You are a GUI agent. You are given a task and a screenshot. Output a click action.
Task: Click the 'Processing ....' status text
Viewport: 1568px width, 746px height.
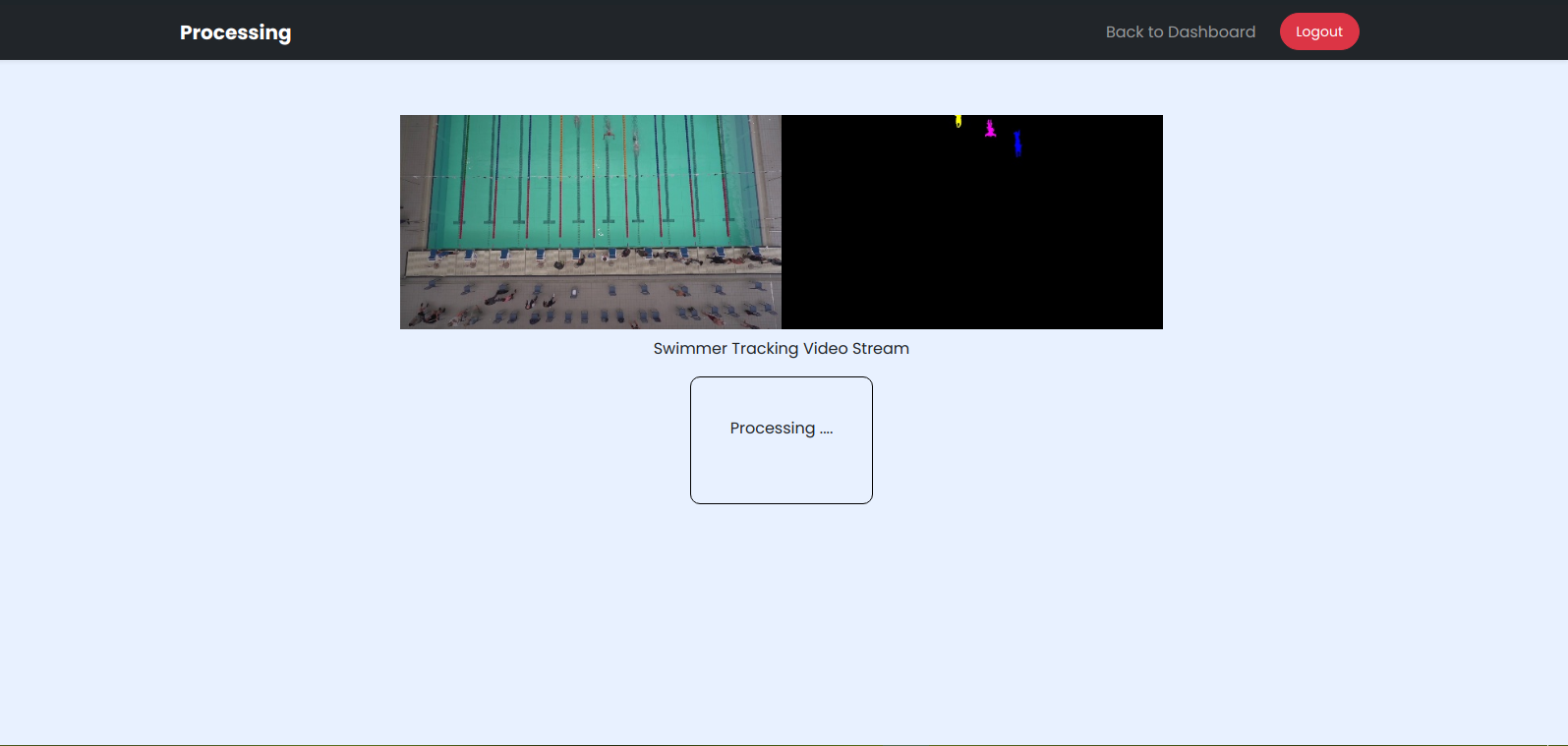click(x=781, y=429)
